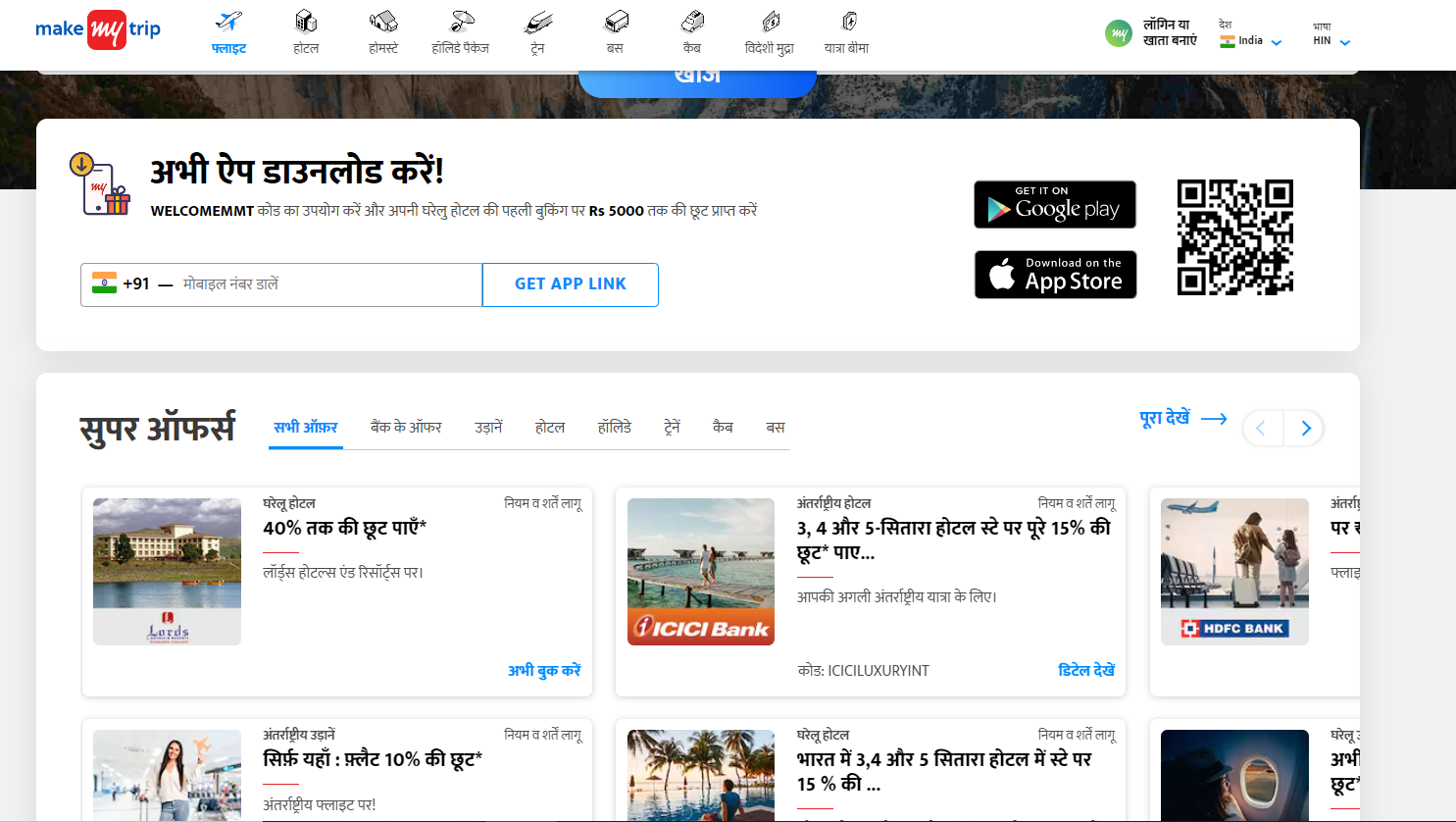Click लॉगिन या खाता बनाएं link
Viewport: 1456px width, 822px height.
[x=1170, y=32]
